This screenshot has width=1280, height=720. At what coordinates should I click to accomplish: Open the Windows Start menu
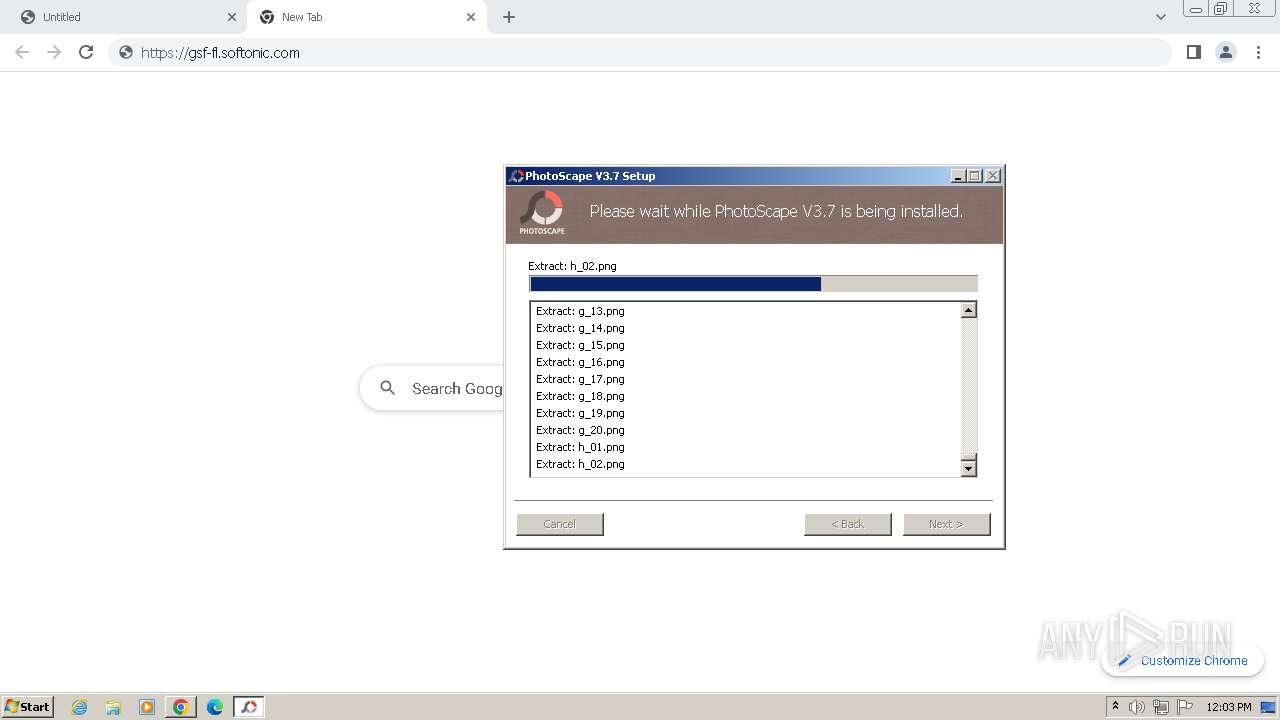click(x=28, y=707)
